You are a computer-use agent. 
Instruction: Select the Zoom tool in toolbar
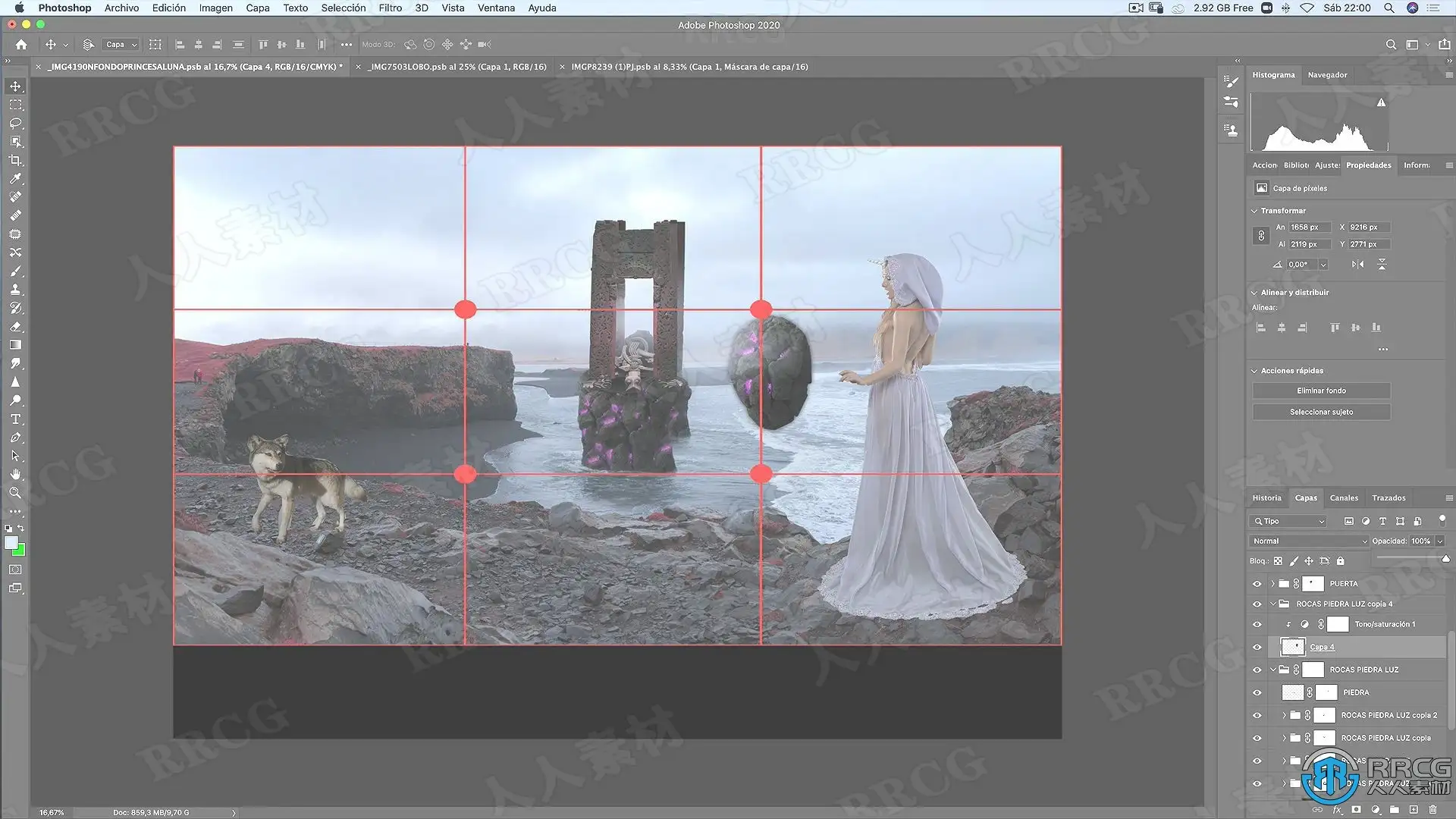pyautogui.click(x=15, y=493)
